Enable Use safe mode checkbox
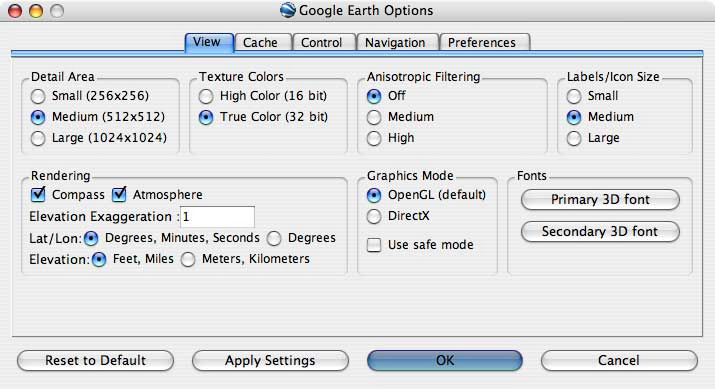 374,245
